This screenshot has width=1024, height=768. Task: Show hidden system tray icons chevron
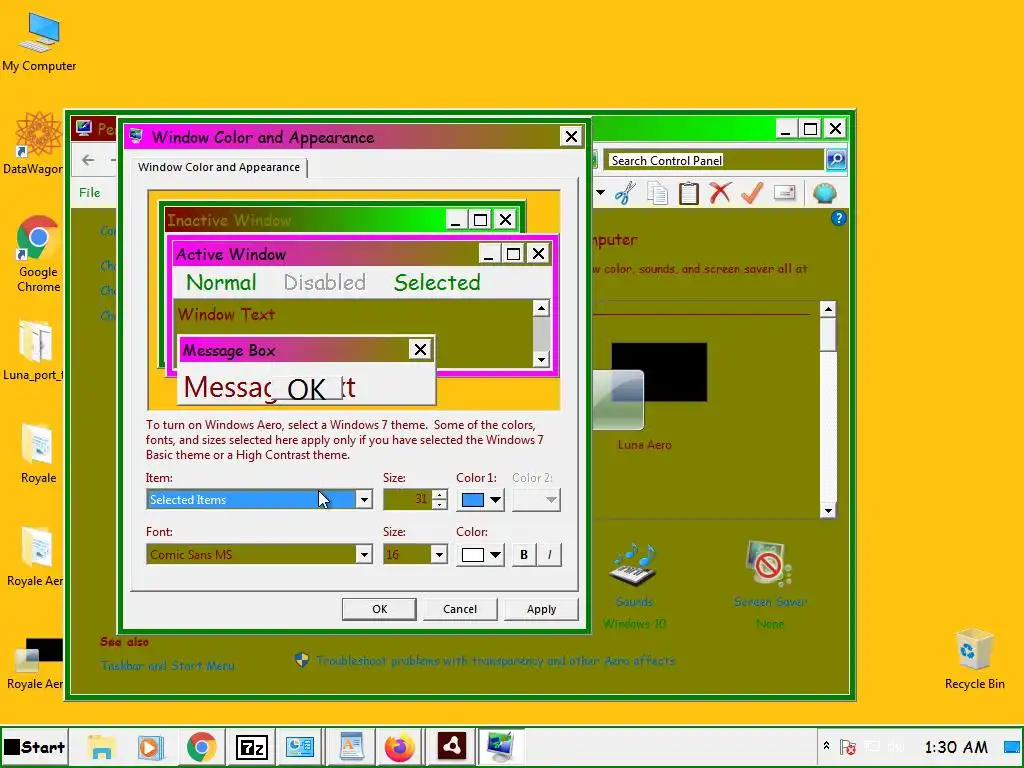pyautogui.click(x=826, y=746)
